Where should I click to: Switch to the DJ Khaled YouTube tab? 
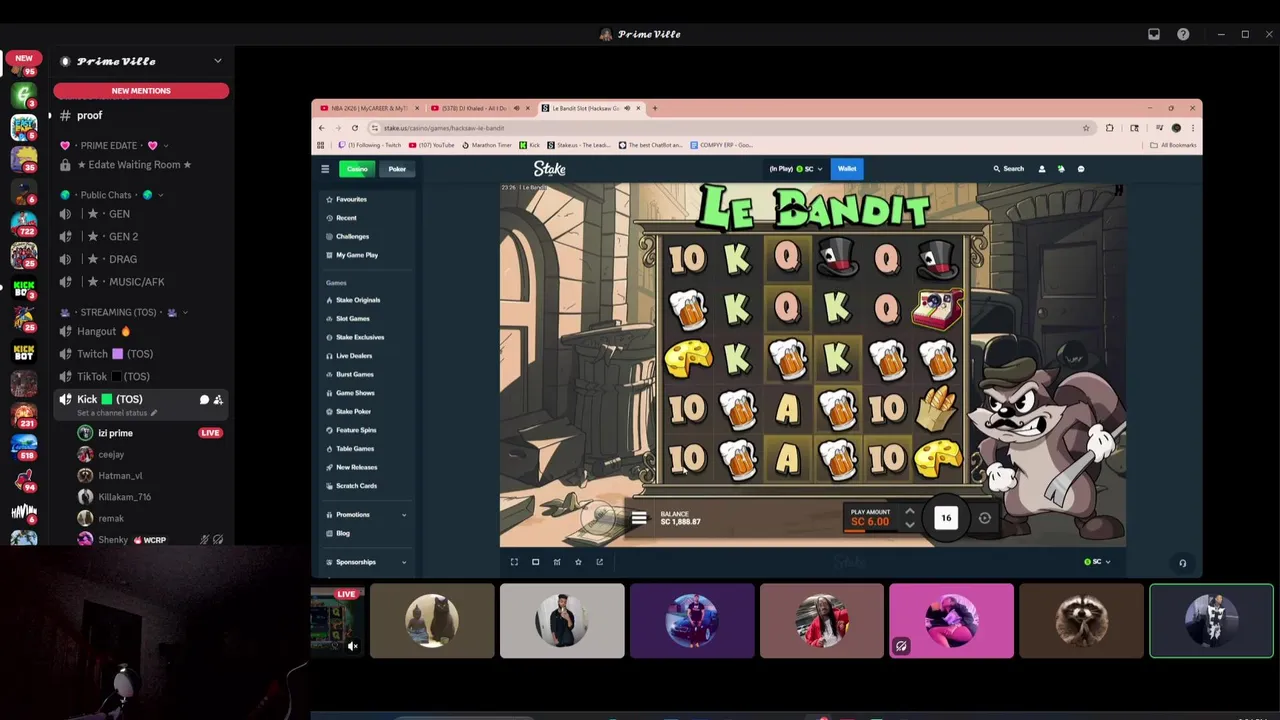[480, 108]
